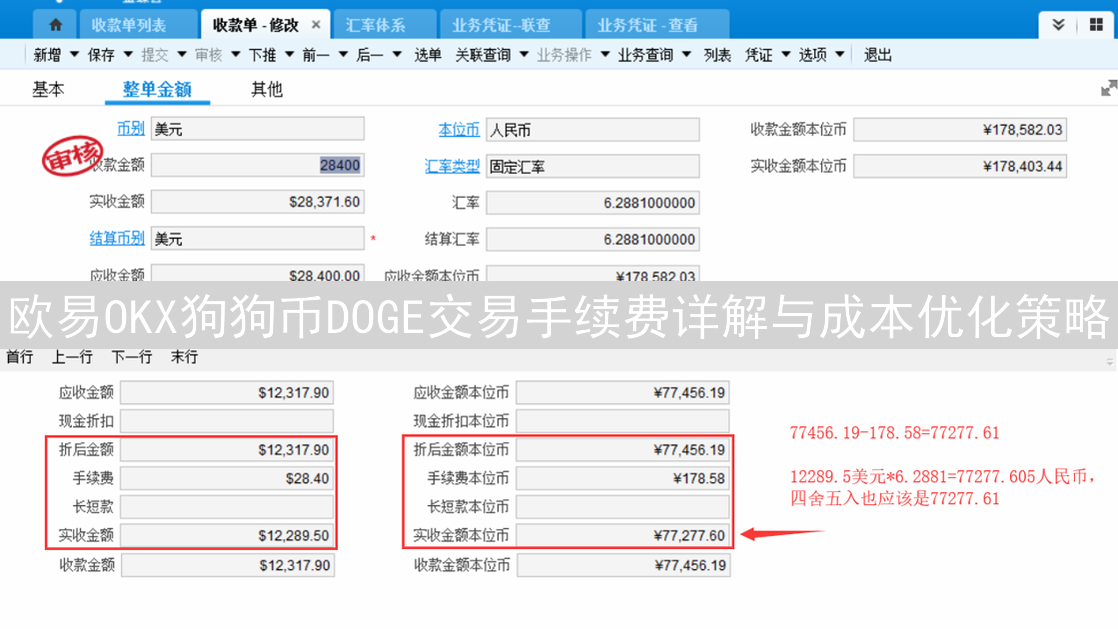
Task: Click the 手续费 field showing $28.40
Action: 227,478
